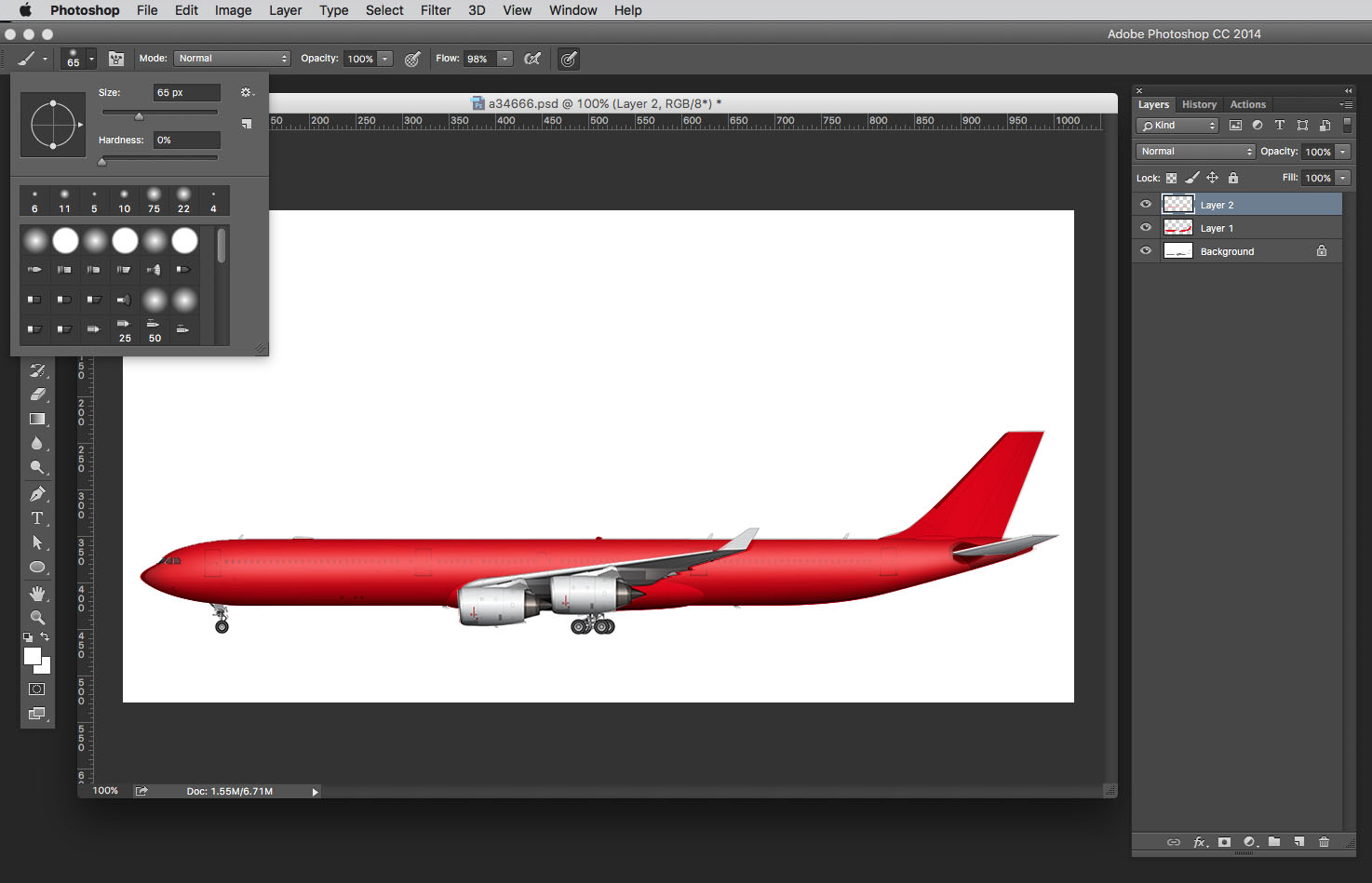Expand the layer blend mode Normal dropdown

1196,152
